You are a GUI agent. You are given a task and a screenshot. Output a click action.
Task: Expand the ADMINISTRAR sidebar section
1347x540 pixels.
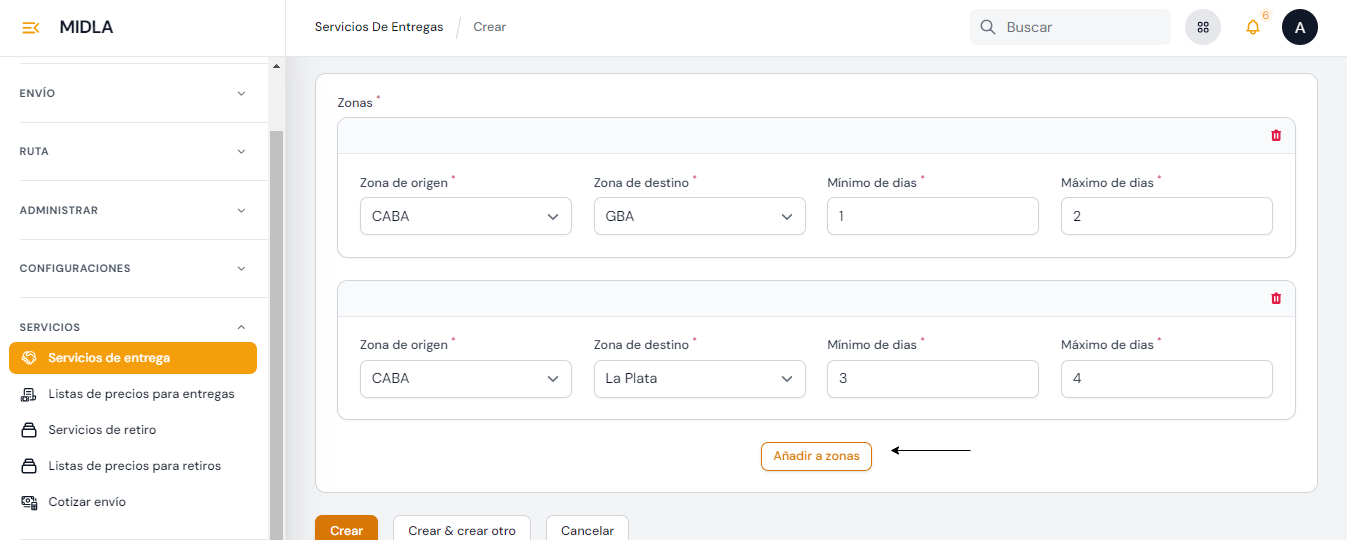point(133,210)
